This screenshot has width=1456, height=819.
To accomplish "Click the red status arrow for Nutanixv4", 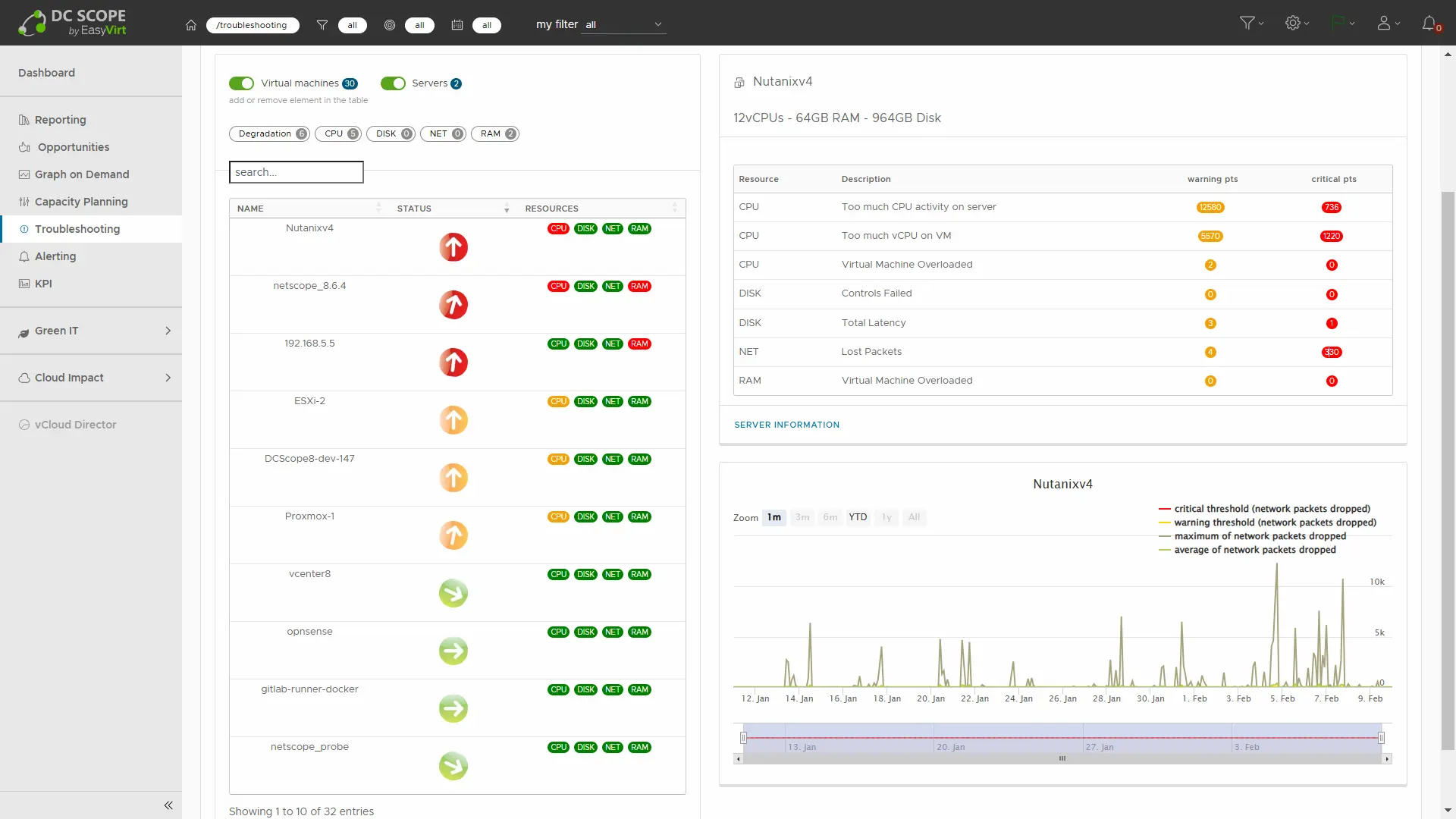I will coord(453,247).
